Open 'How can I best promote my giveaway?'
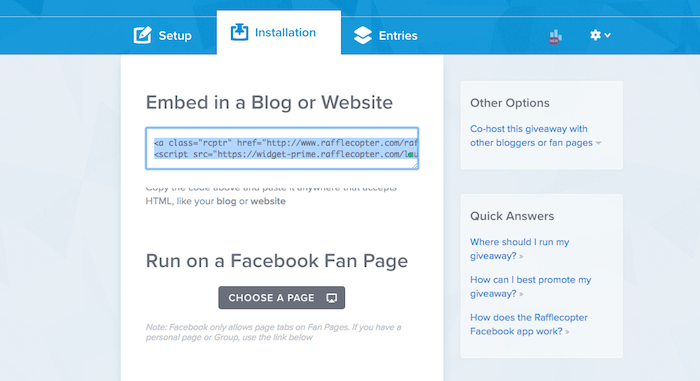The width and height of the screenshot is (700, 381). coord(530,286)
